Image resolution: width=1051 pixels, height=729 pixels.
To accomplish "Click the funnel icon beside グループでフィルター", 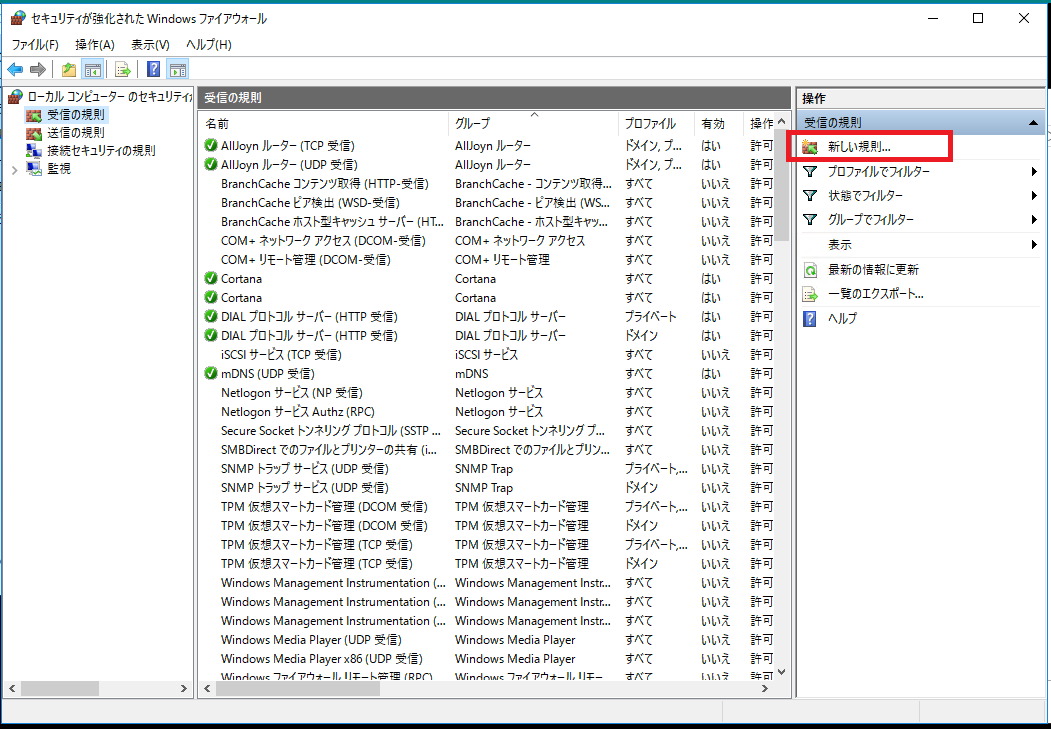I will tap(810, 220).
